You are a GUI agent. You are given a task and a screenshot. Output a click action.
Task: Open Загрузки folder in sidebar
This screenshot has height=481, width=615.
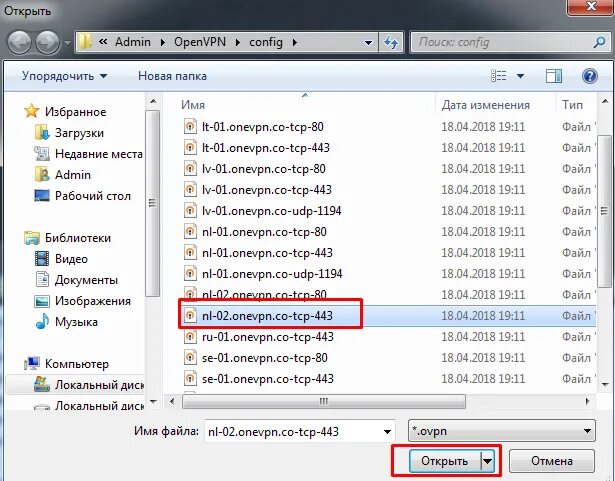pyautogui.click(x=79, y=133)
